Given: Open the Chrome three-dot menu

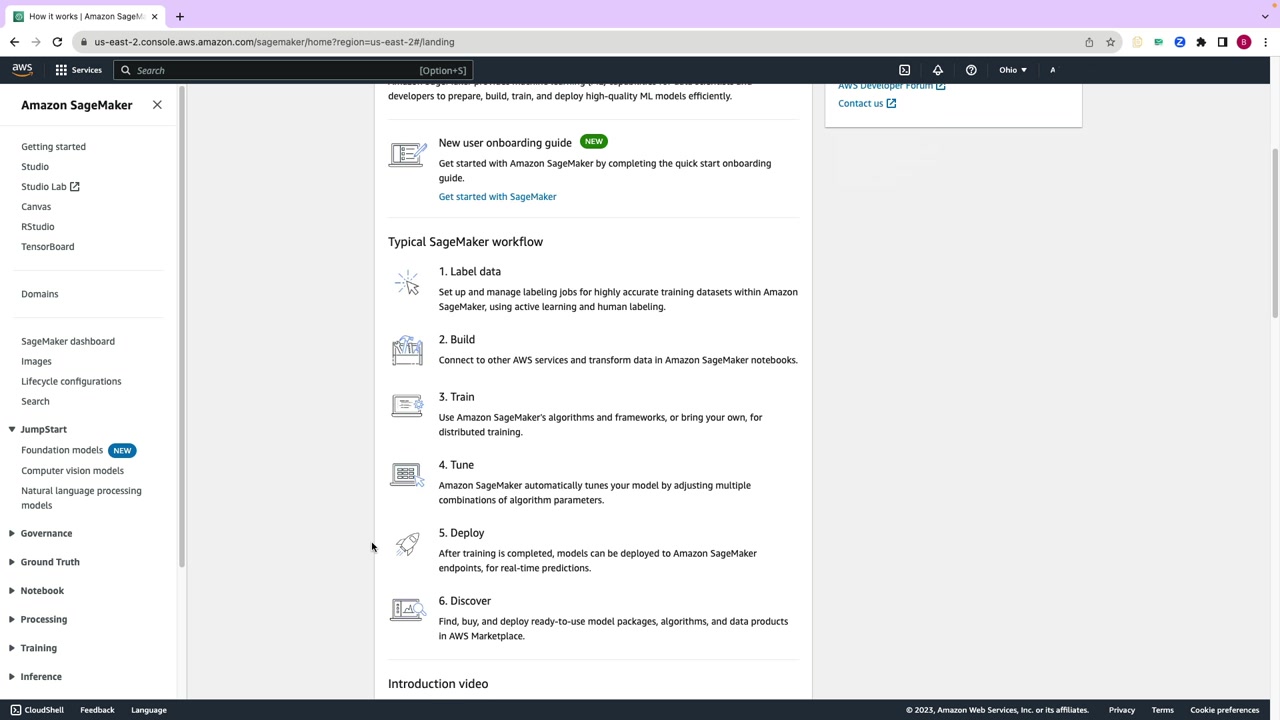Looking at the screenshot, I should point(1265,42).
